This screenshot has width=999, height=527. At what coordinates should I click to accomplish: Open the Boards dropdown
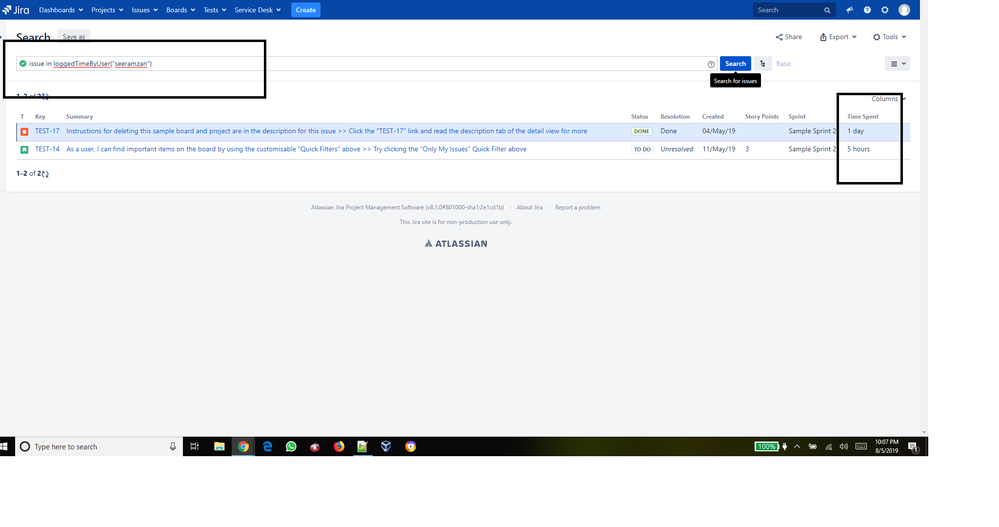[x=180, y=10]
